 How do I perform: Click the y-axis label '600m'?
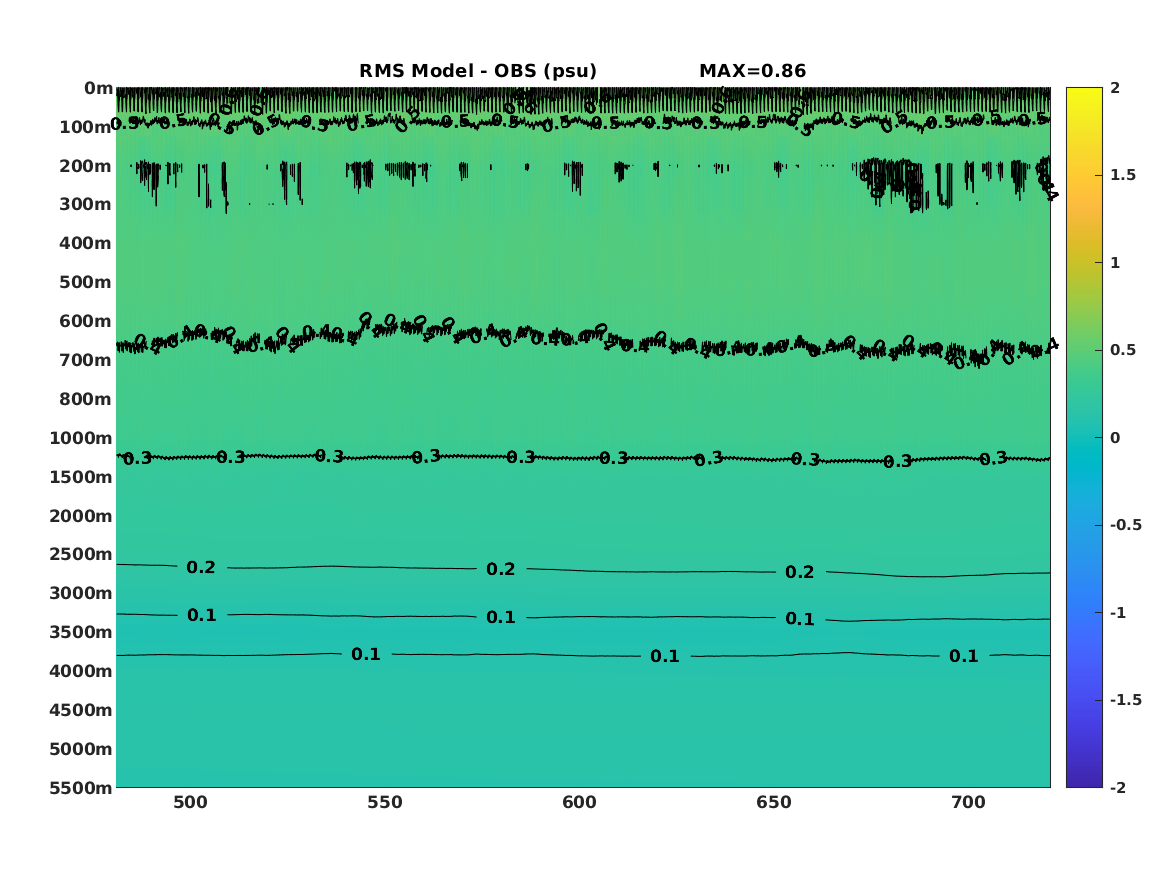86,321
